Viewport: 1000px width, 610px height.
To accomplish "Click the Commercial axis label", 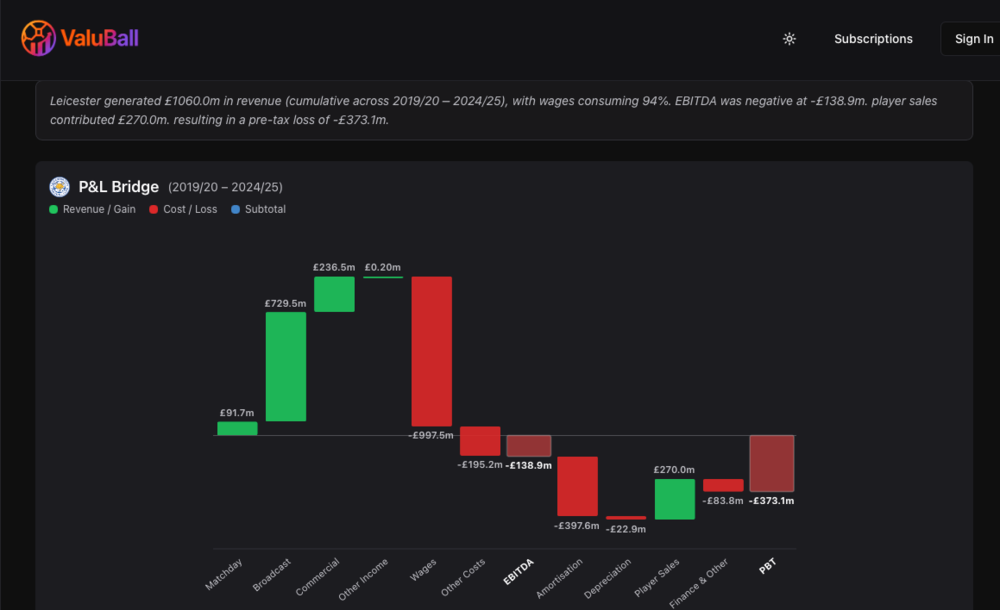I will pos(318,577).
